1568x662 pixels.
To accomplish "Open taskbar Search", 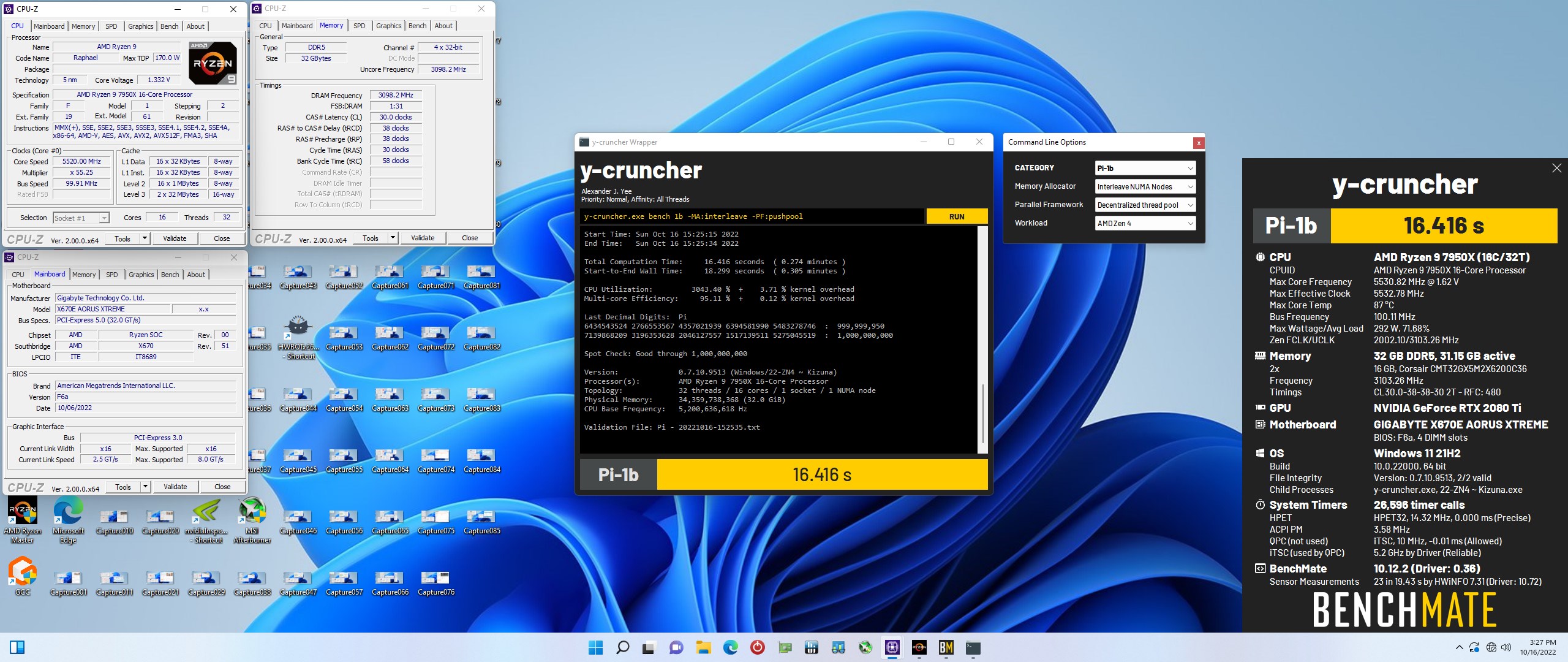I will tap(622, 647).
